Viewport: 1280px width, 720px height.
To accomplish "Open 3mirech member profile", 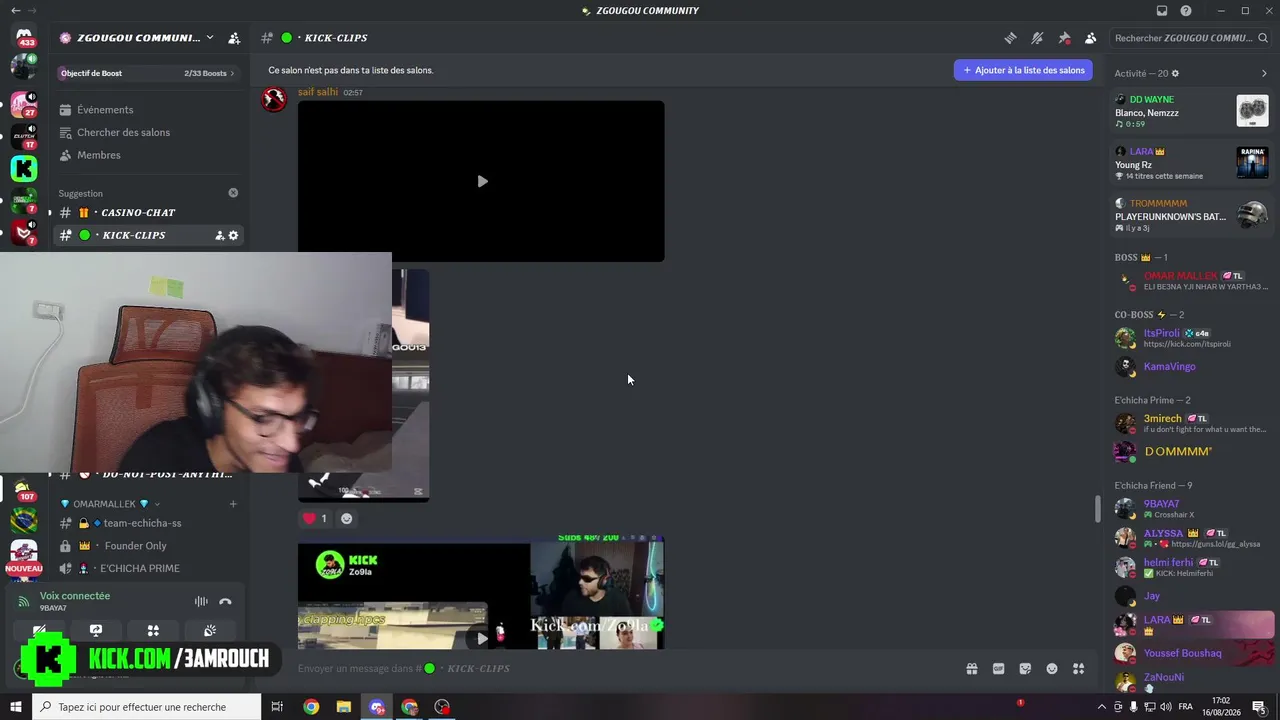I will [1191, 423].
